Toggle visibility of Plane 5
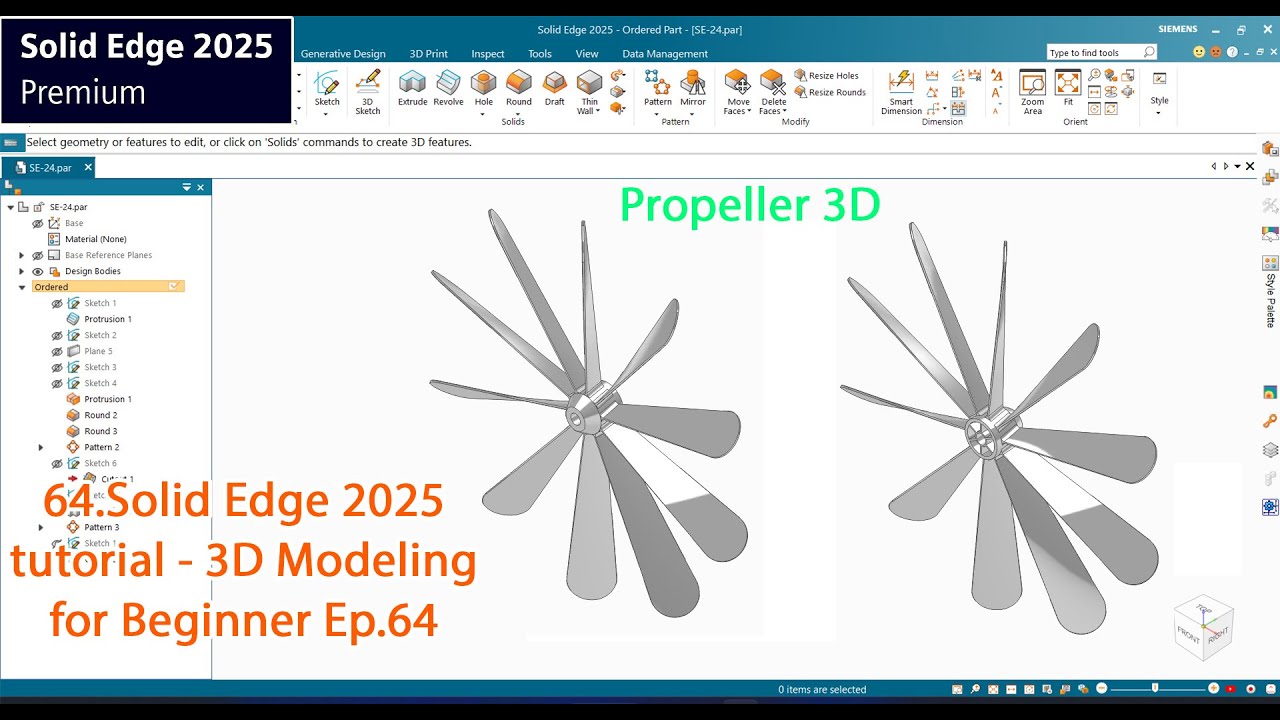Image resolution: width=1280 pixels, height=720 pixels. point(57,351)
